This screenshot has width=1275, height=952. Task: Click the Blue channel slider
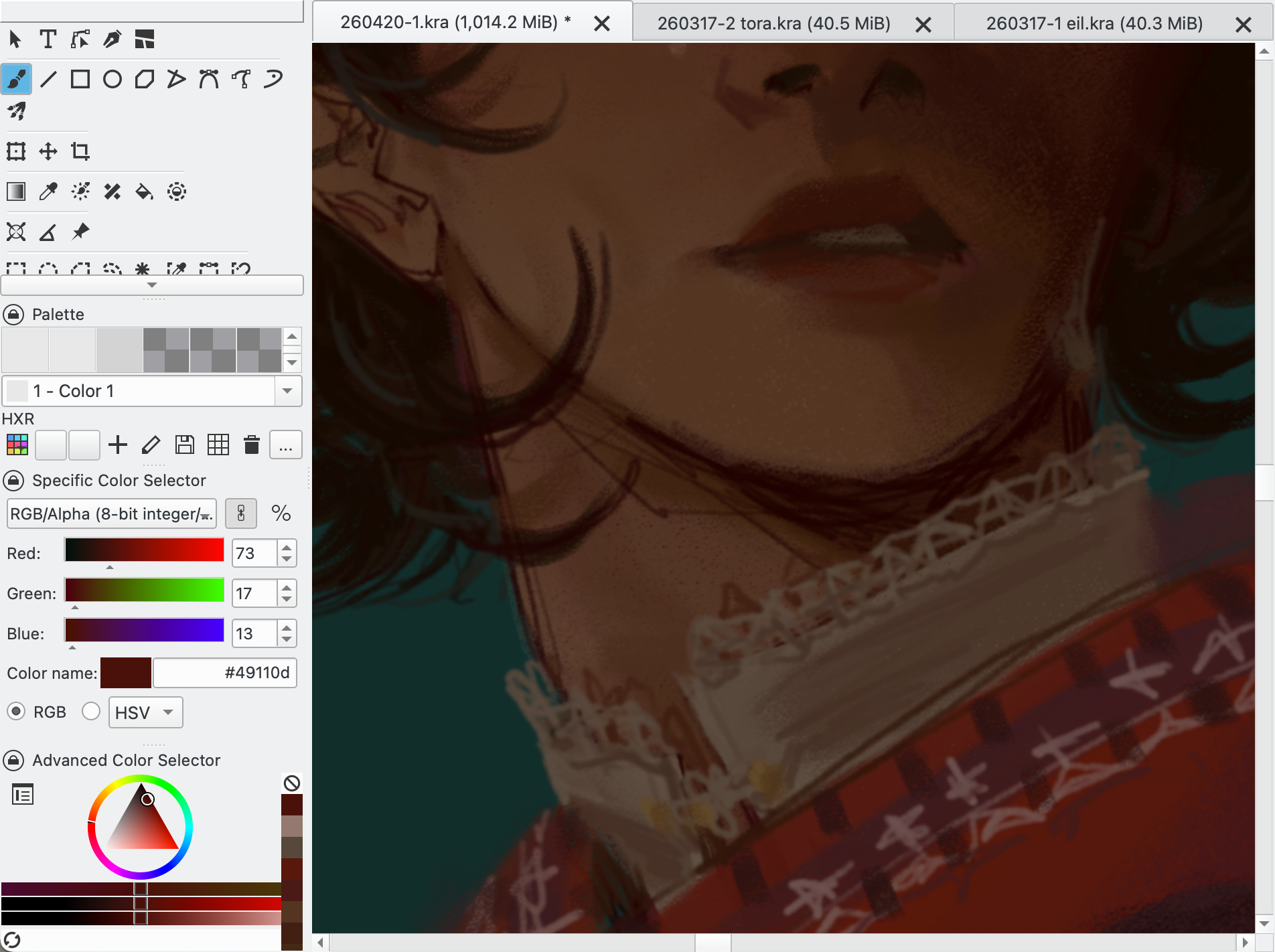144,631
